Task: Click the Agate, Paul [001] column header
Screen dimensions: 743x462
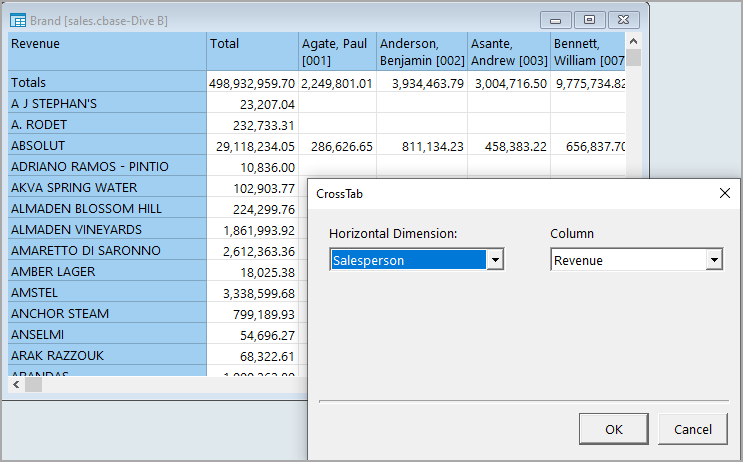Action: (x=338, y=51)
